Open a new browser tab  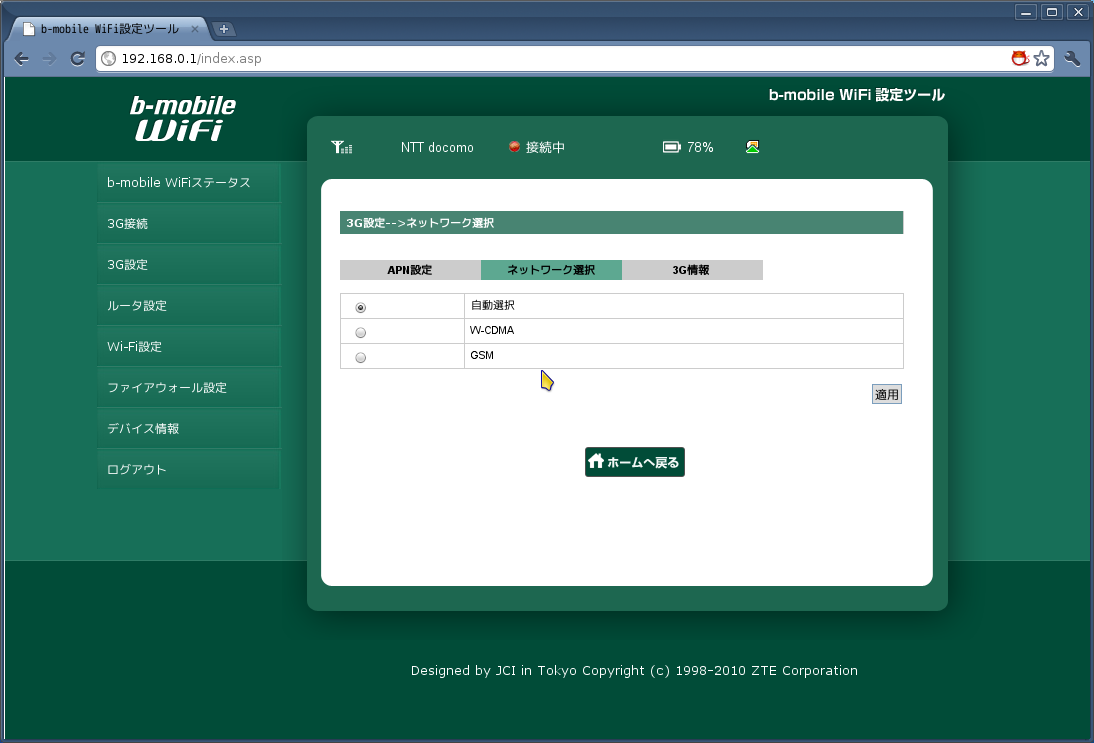(224, 29)
